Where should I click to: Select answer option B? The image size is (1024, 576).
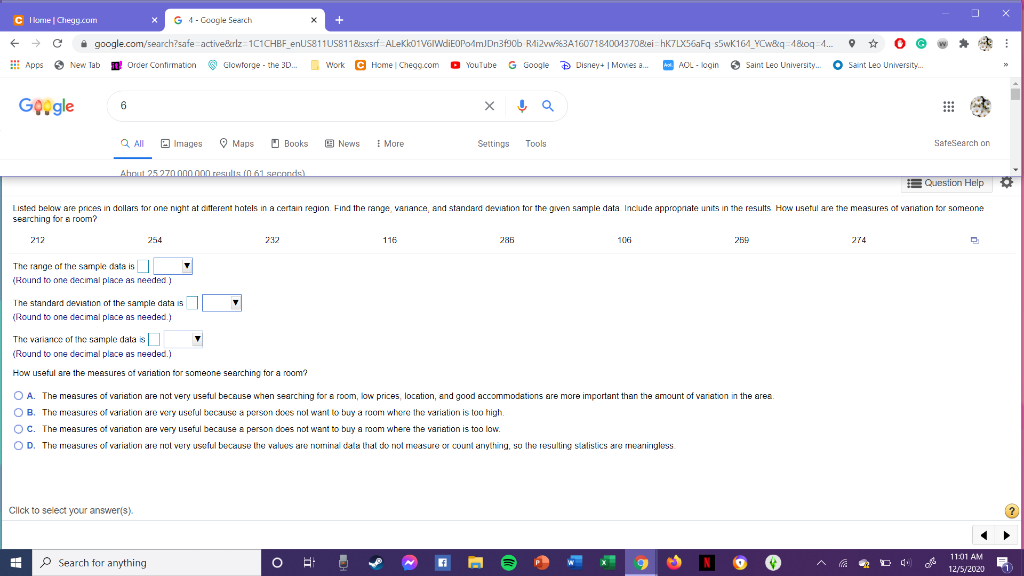18,413
